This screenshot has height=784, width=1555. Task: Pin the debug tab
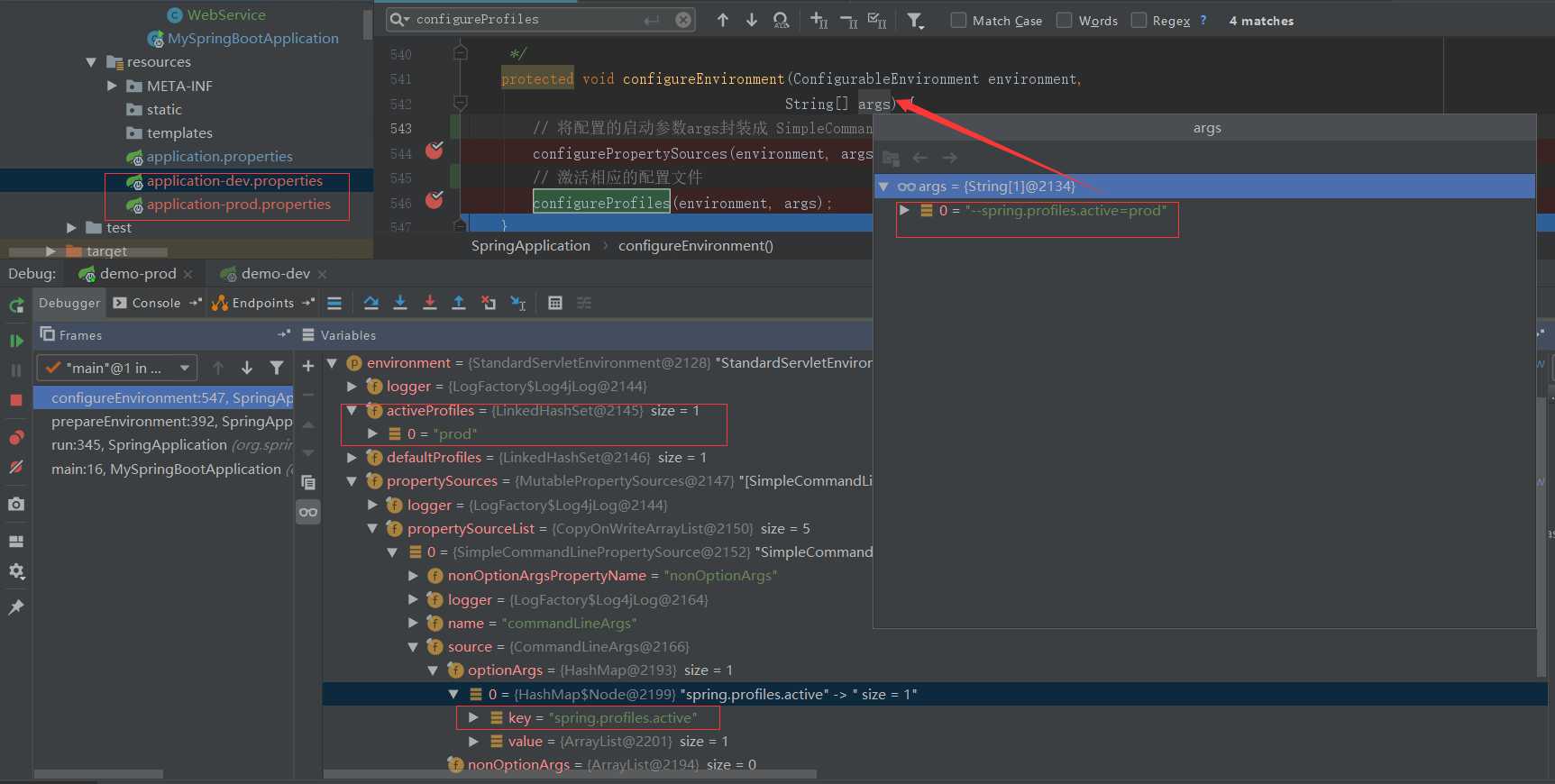click(16, 607)
